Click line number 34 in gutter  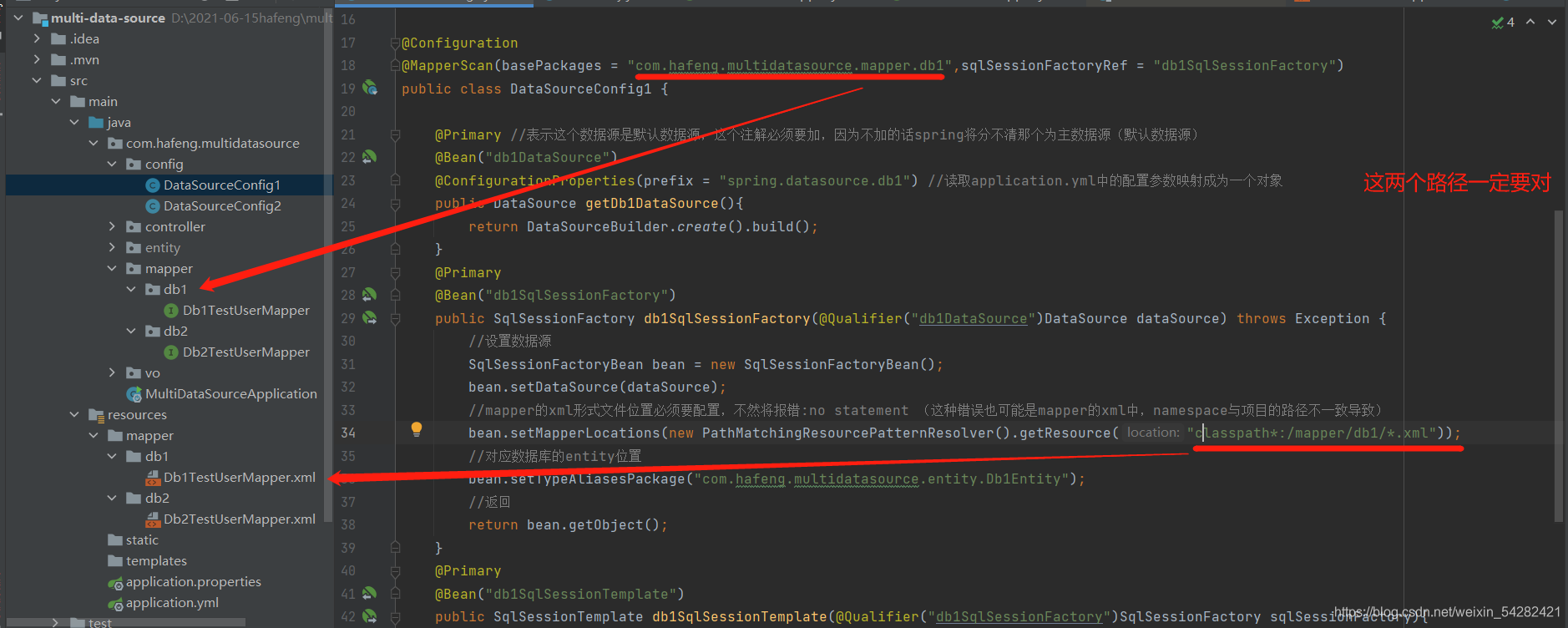(x=348, y=433)
